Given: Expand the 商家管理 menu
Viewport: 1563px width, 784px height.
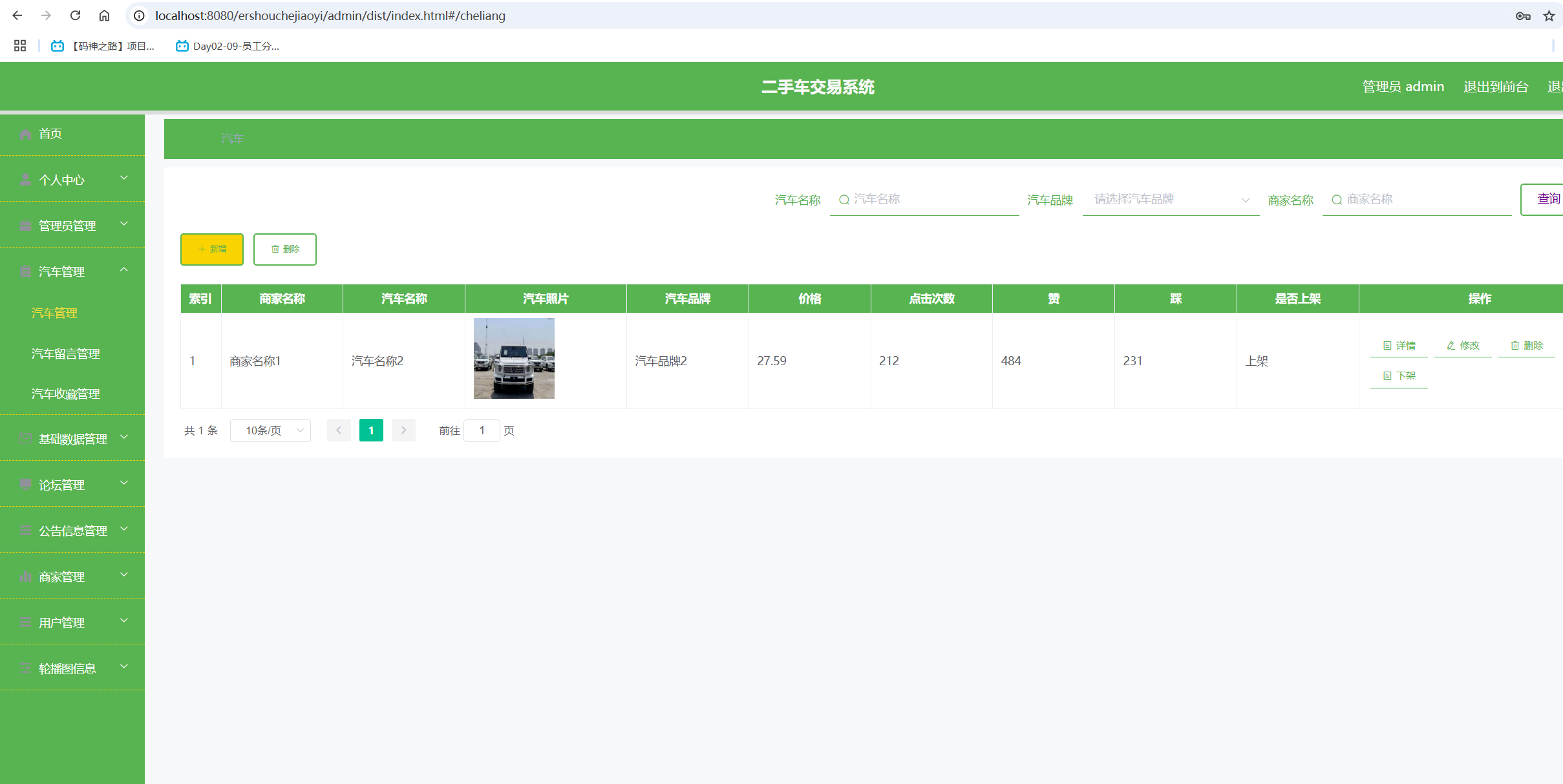Looking at the screenshot, I should click(x=72, y=577).
